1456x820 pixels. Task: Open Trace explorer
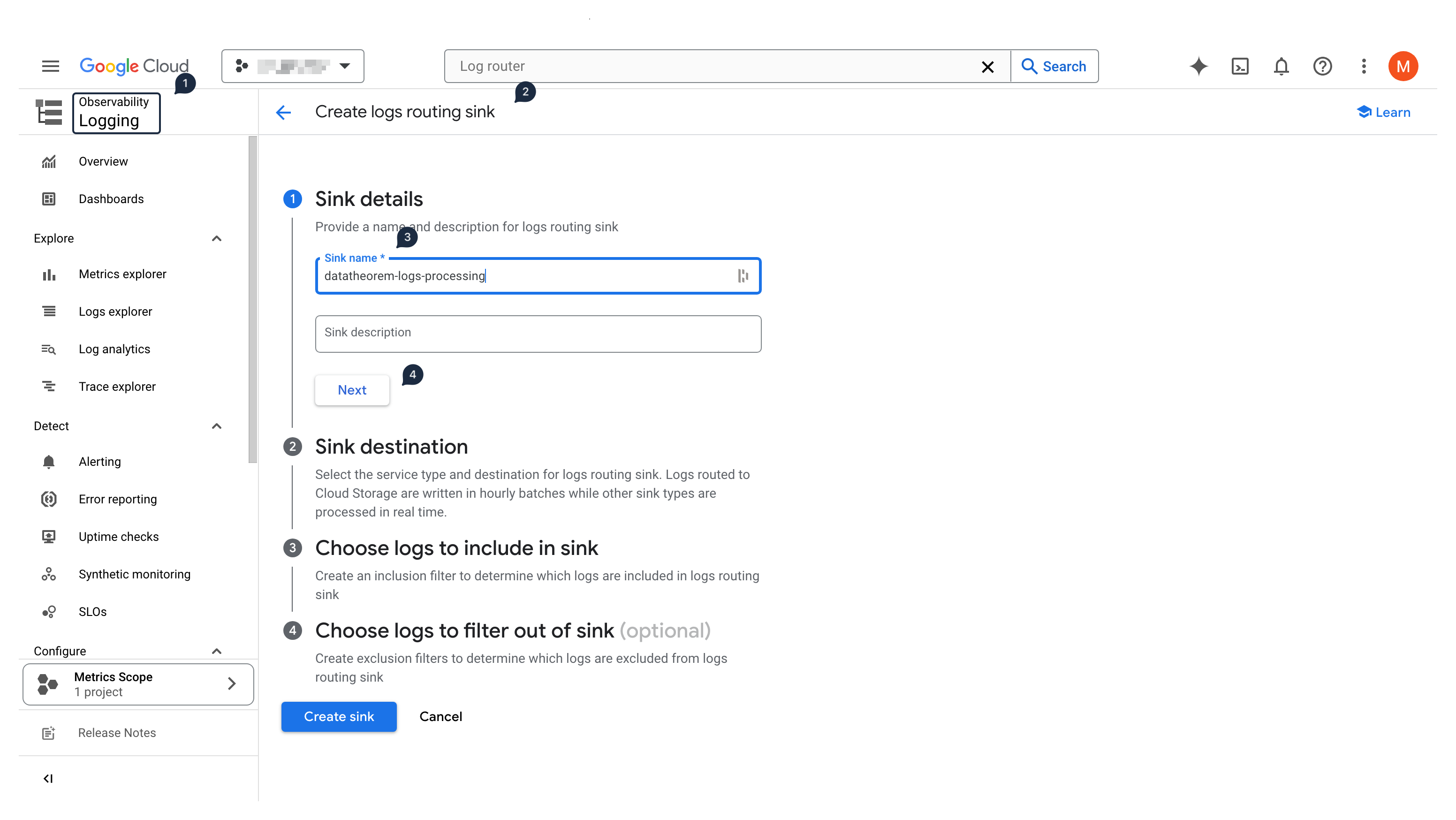click(x=117, y=387)
